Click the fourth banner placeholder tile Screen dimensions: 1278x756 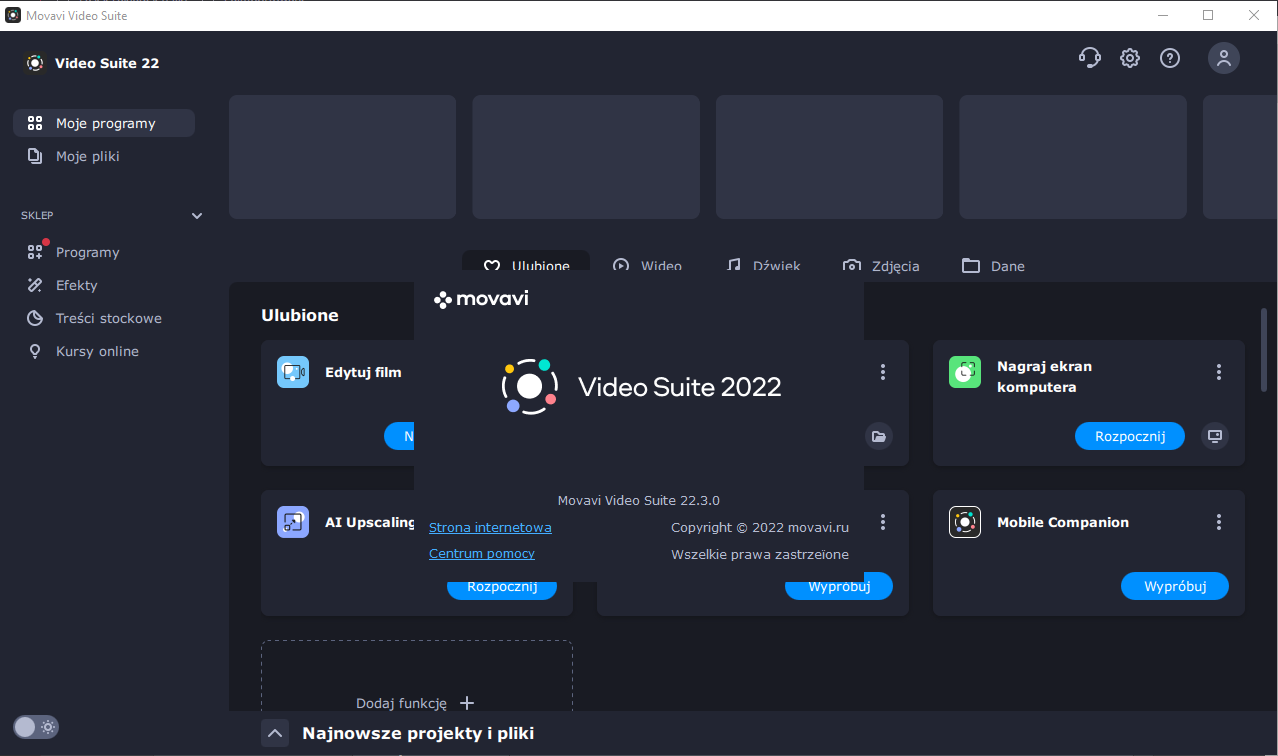tap(1073, 157)
